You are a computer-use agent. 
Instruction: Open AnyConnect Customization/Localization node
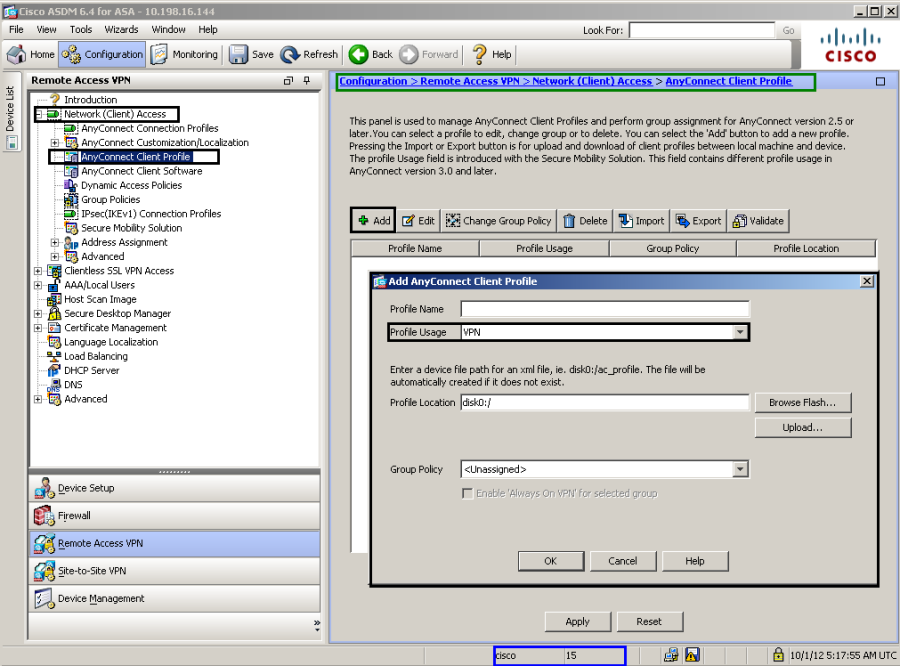165,142
